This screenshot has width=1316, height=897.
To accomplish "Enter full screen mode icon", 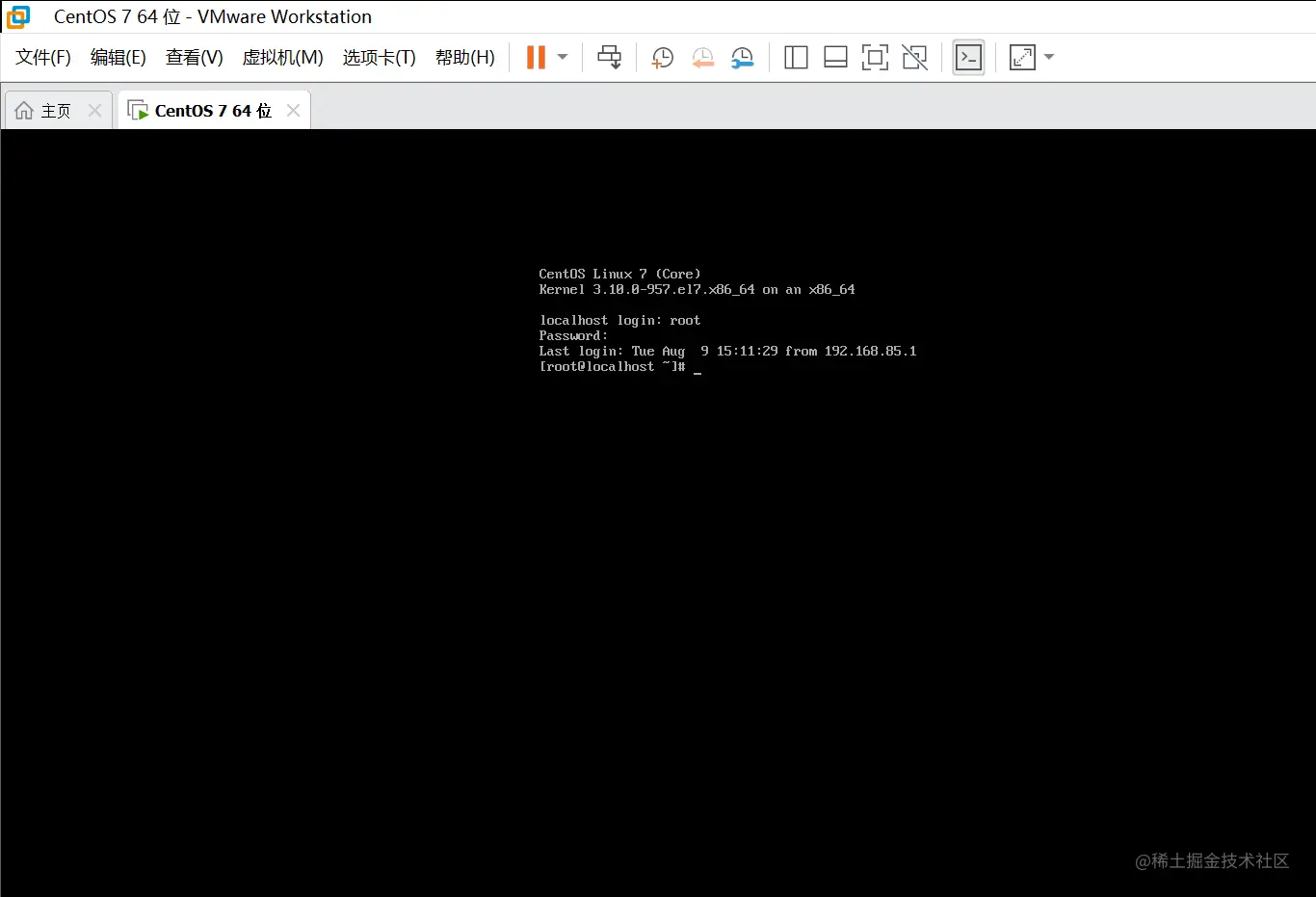I will [x=875, y=58].
